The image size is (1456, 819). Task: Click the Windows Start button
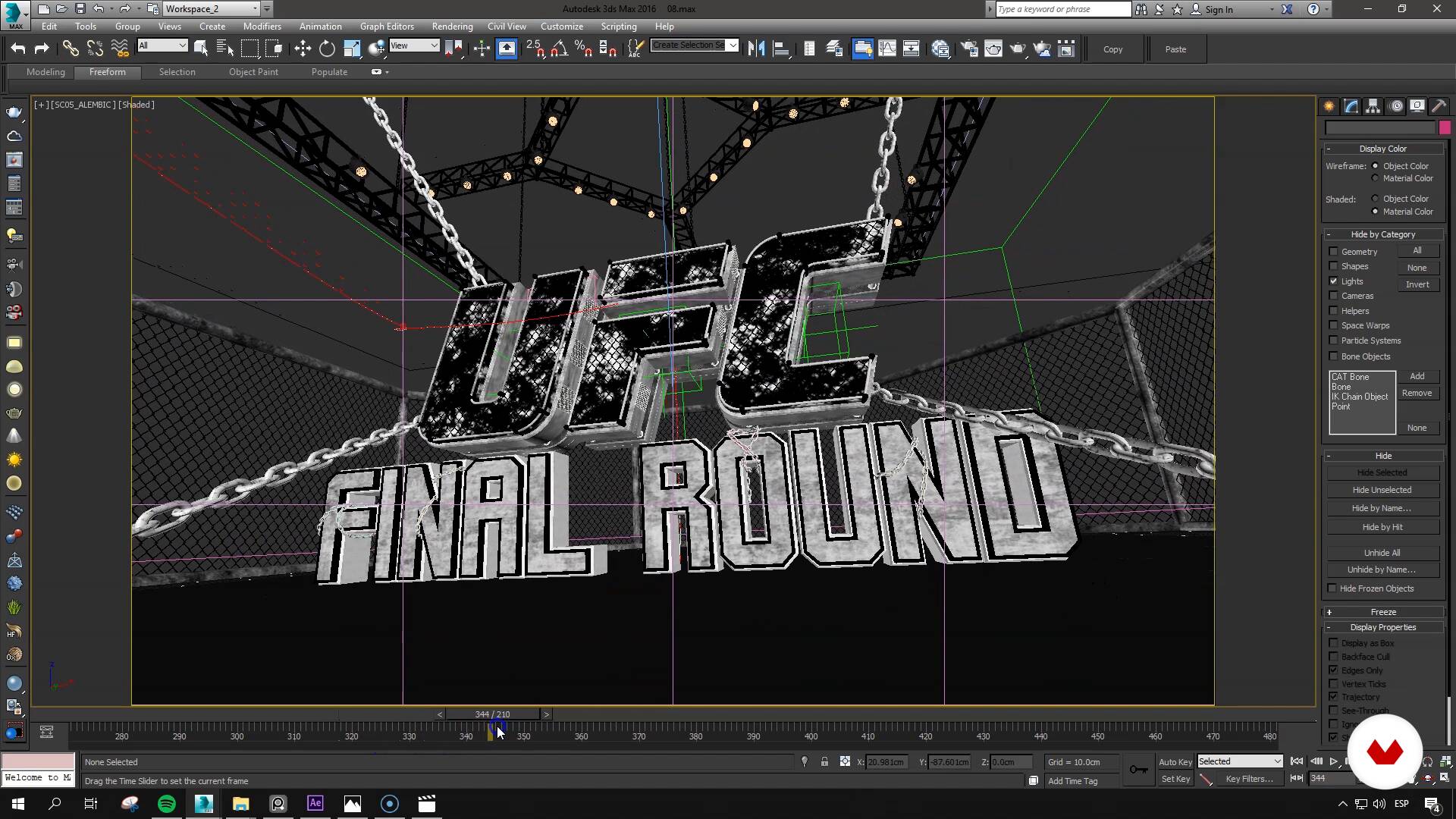18,804
